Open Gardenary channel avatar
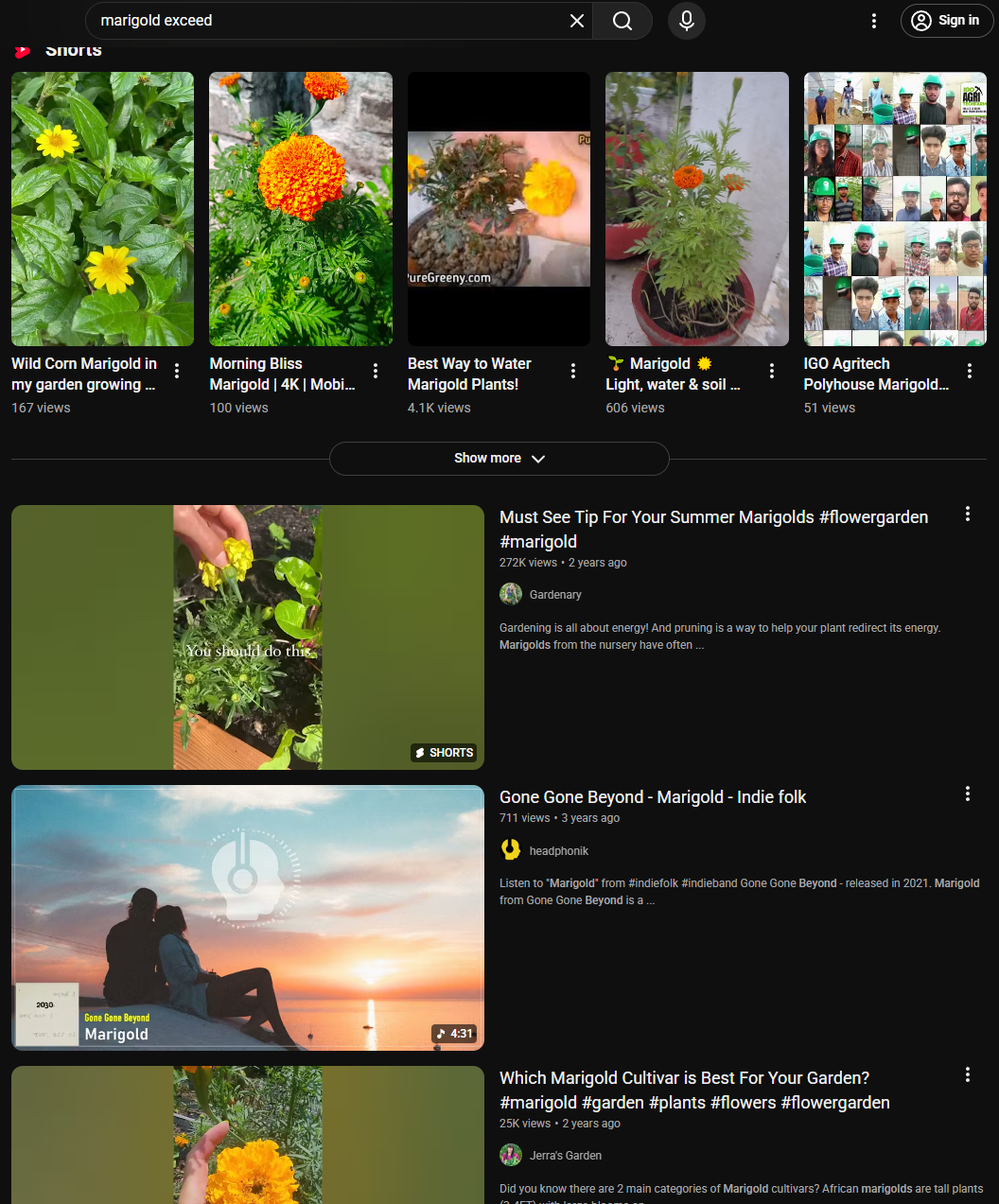Screen dimensions: 999x1204 511,594
